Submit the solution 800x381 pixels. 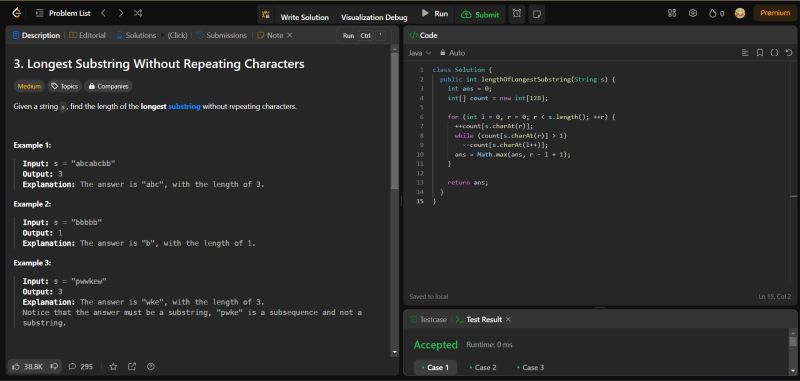pyautogui.click(x=480, y=15)
